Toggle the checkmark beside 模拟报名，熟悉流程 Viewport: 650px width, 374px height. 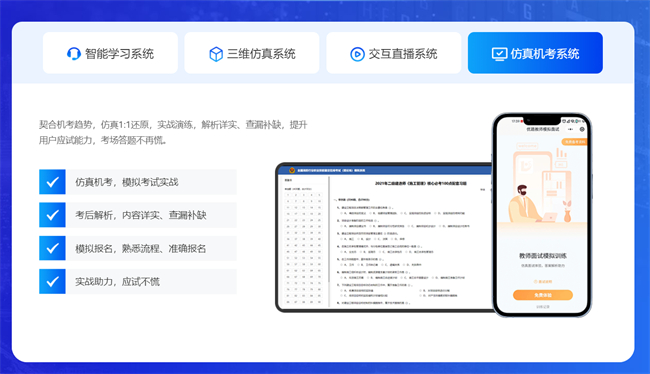tap(52, 248)
